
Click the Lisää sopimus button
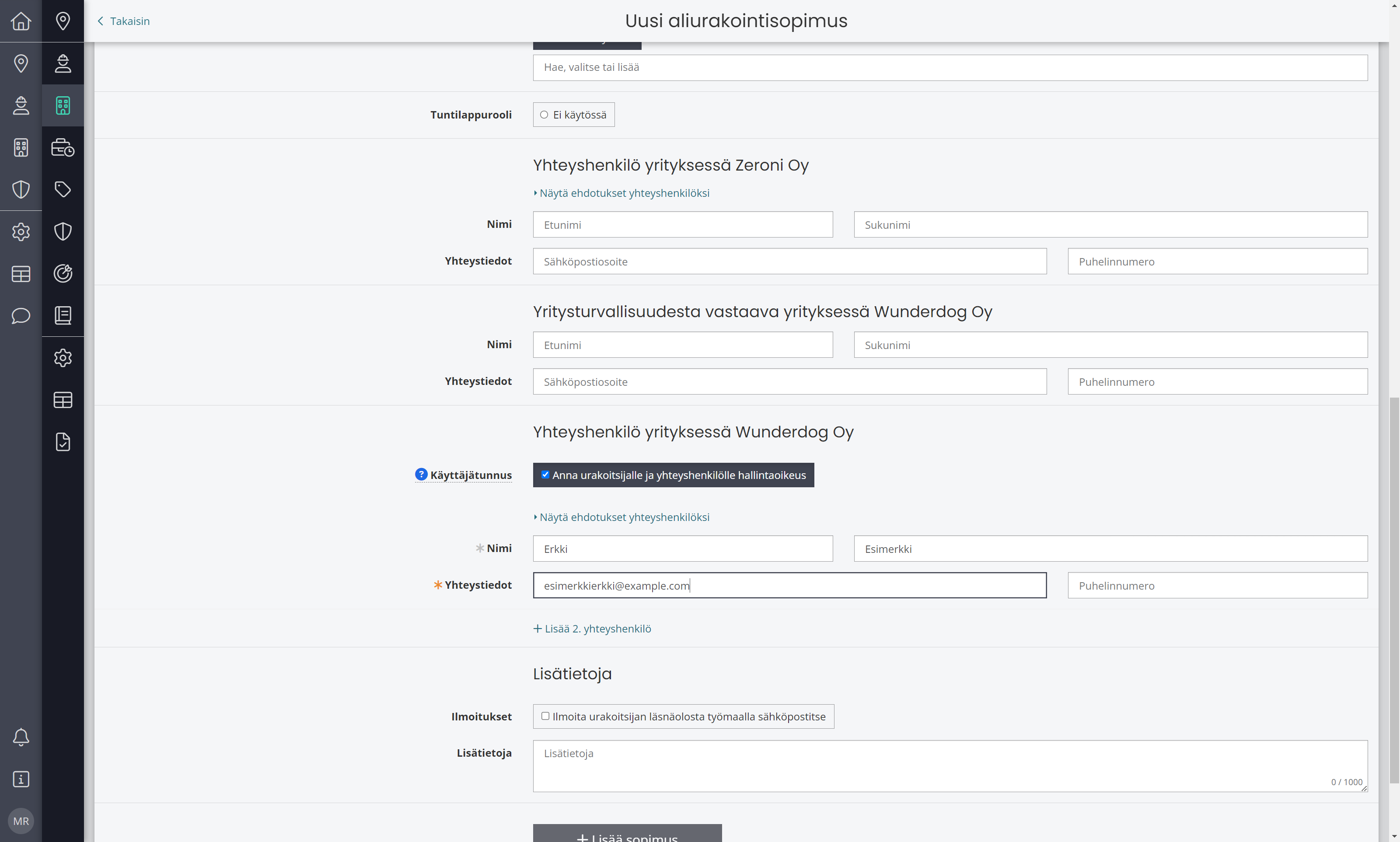627,833
